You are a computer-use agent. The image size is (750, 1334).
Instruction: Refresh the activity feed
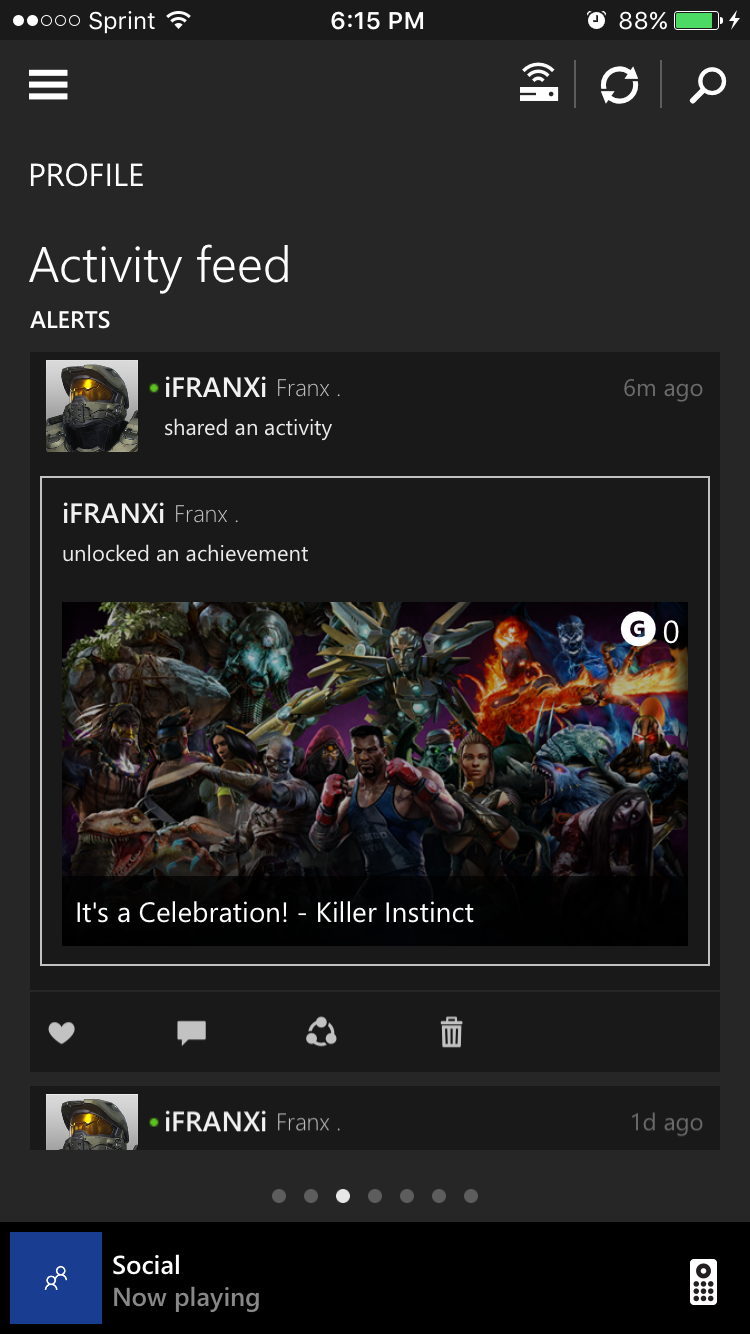(619, 84)
